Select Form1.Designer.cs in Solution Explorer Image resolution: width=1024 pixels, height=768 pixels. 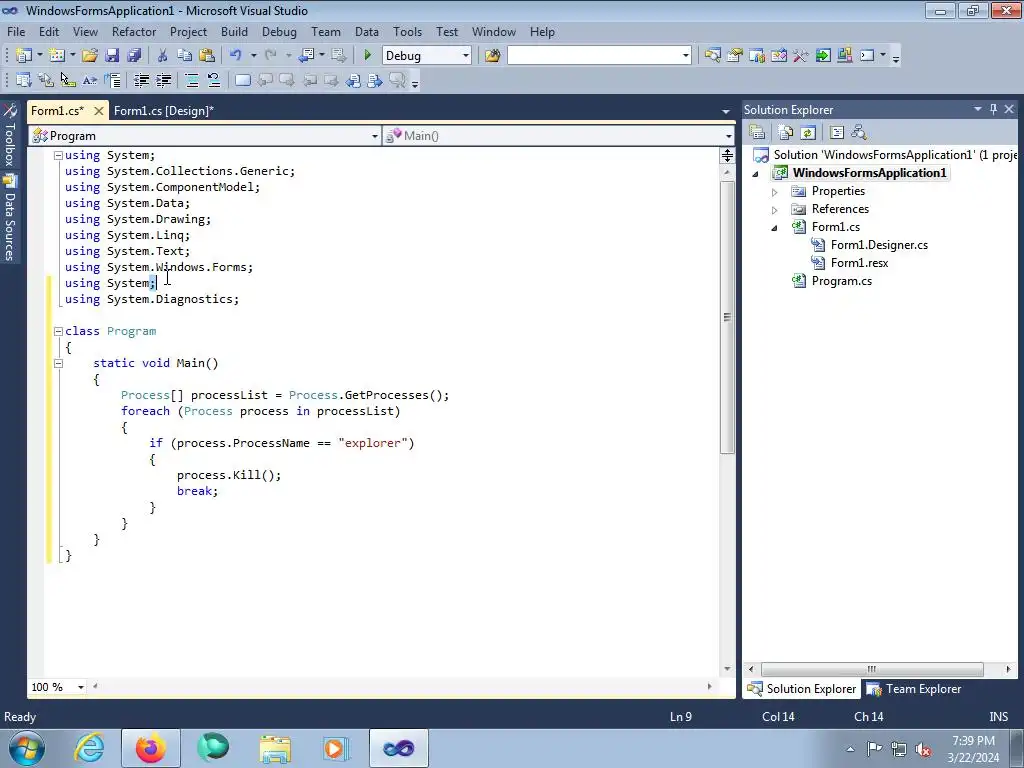point(879,245)
